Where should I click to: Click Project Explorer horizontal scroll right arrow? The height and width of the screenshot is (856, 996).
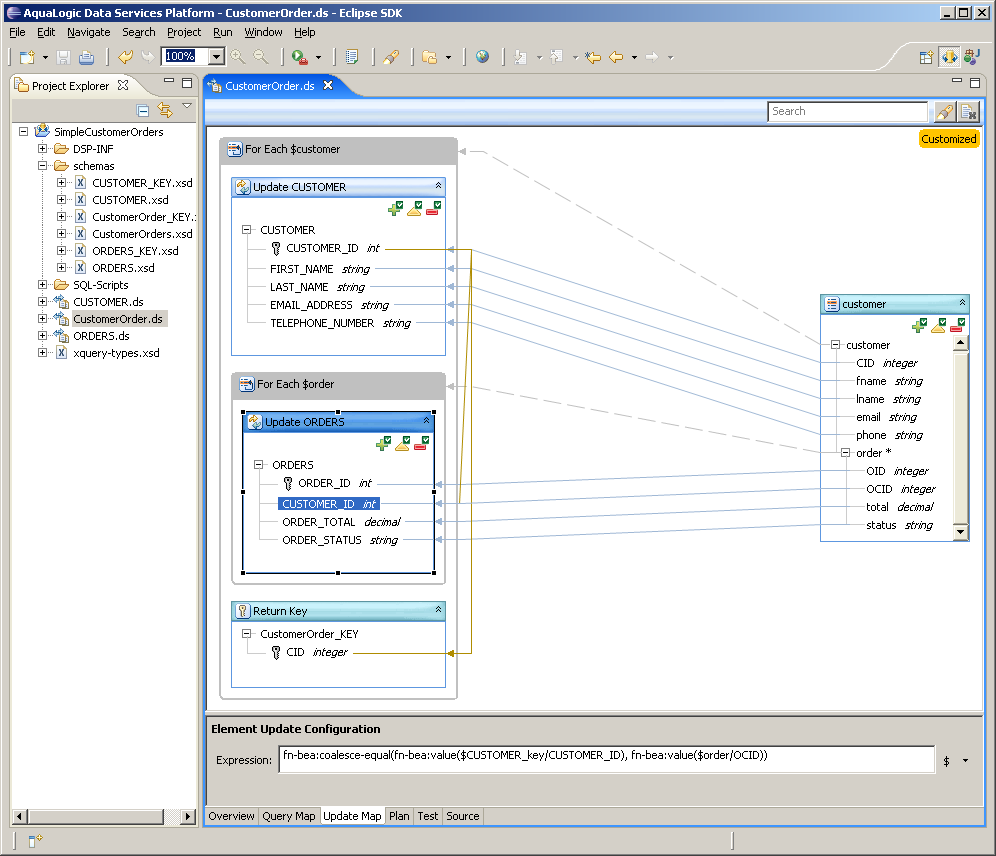(x=187, y=817)
